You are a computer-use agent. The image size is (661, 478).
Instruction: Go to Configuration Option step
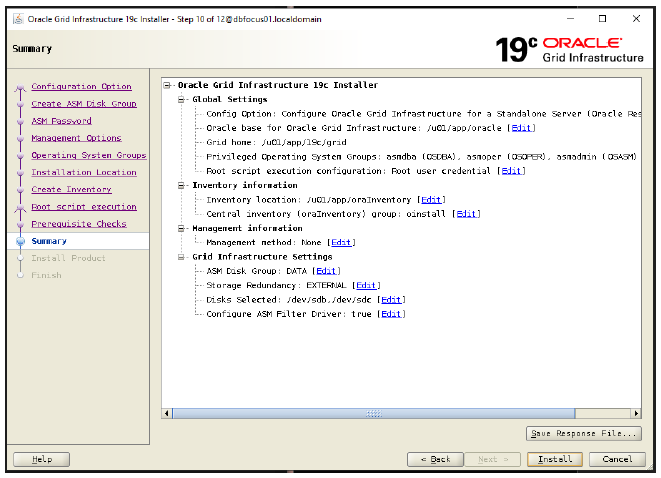(81, 86)
